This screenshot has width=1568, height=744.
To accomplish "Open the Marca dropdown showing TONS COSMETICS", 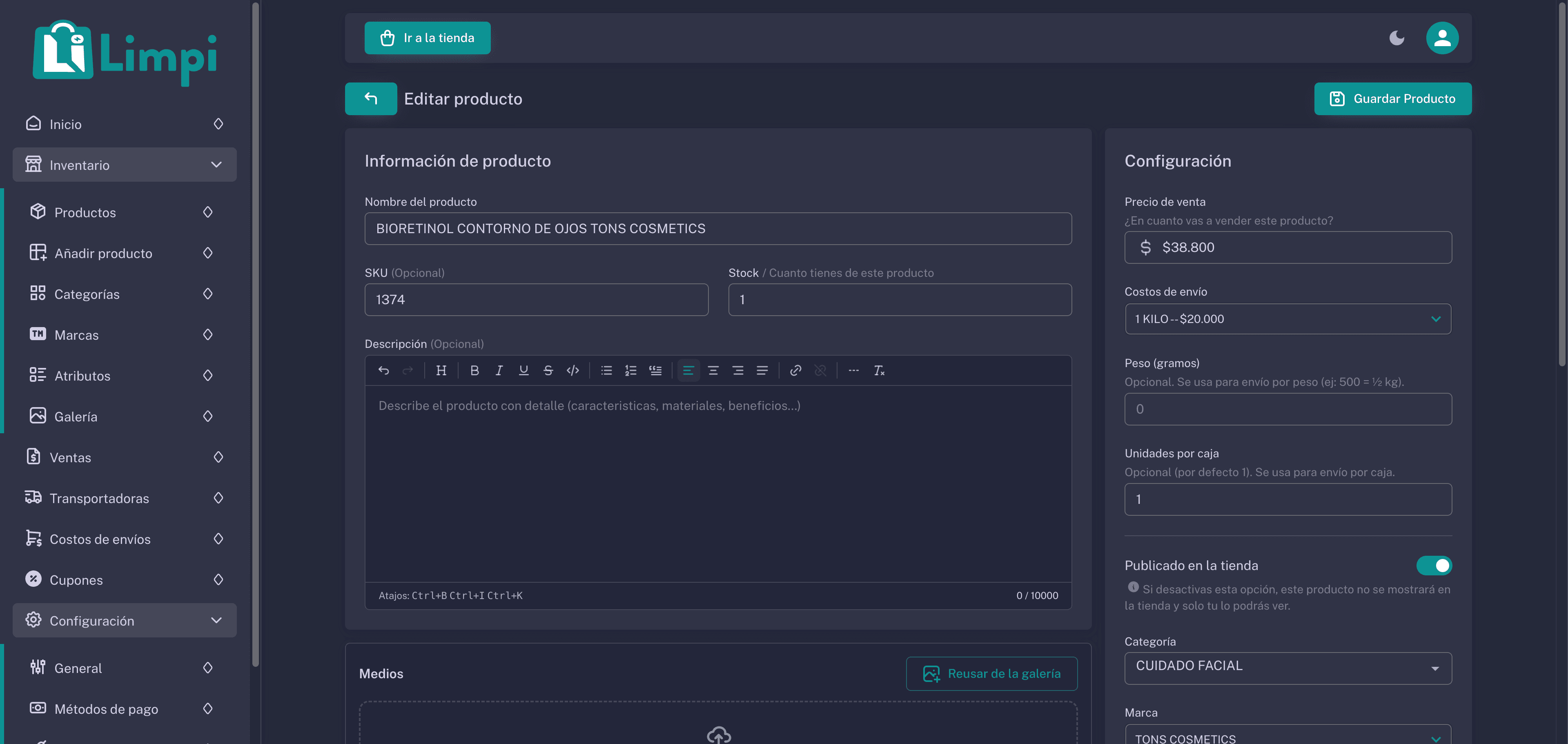I will point(1288,735).
